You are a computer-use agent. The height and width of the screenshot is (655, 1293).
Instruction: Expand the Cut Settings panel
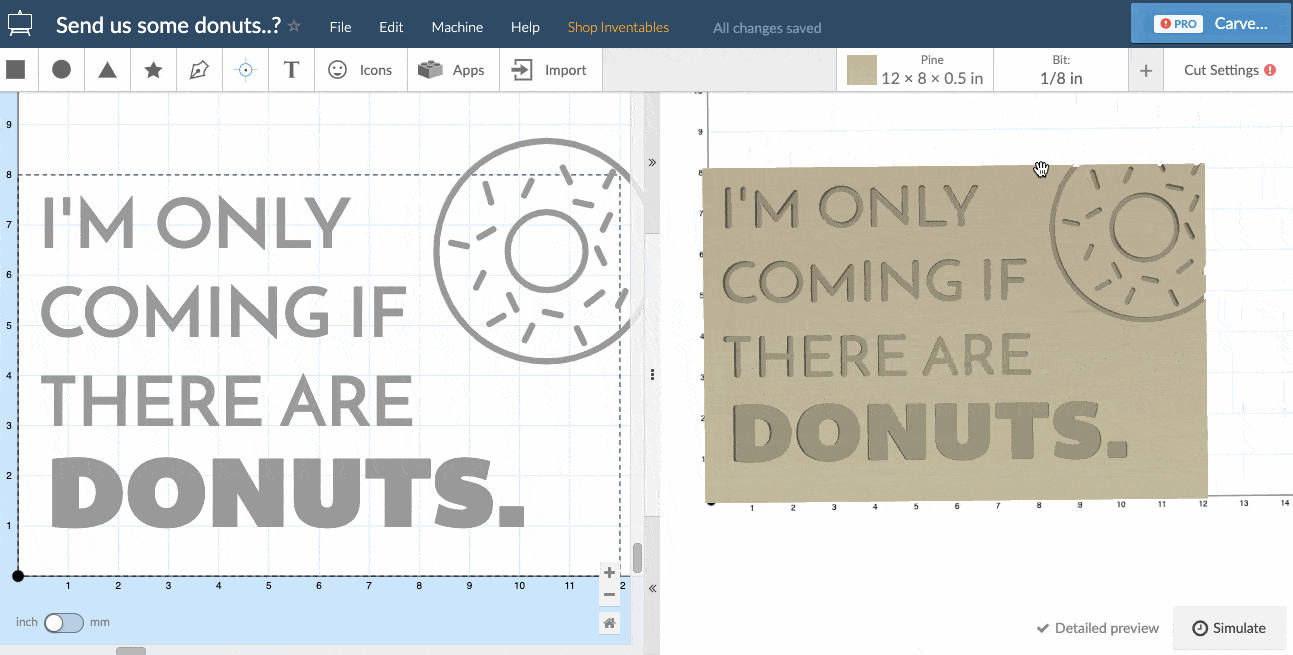pyautogui.click(x=1229, y=70)
